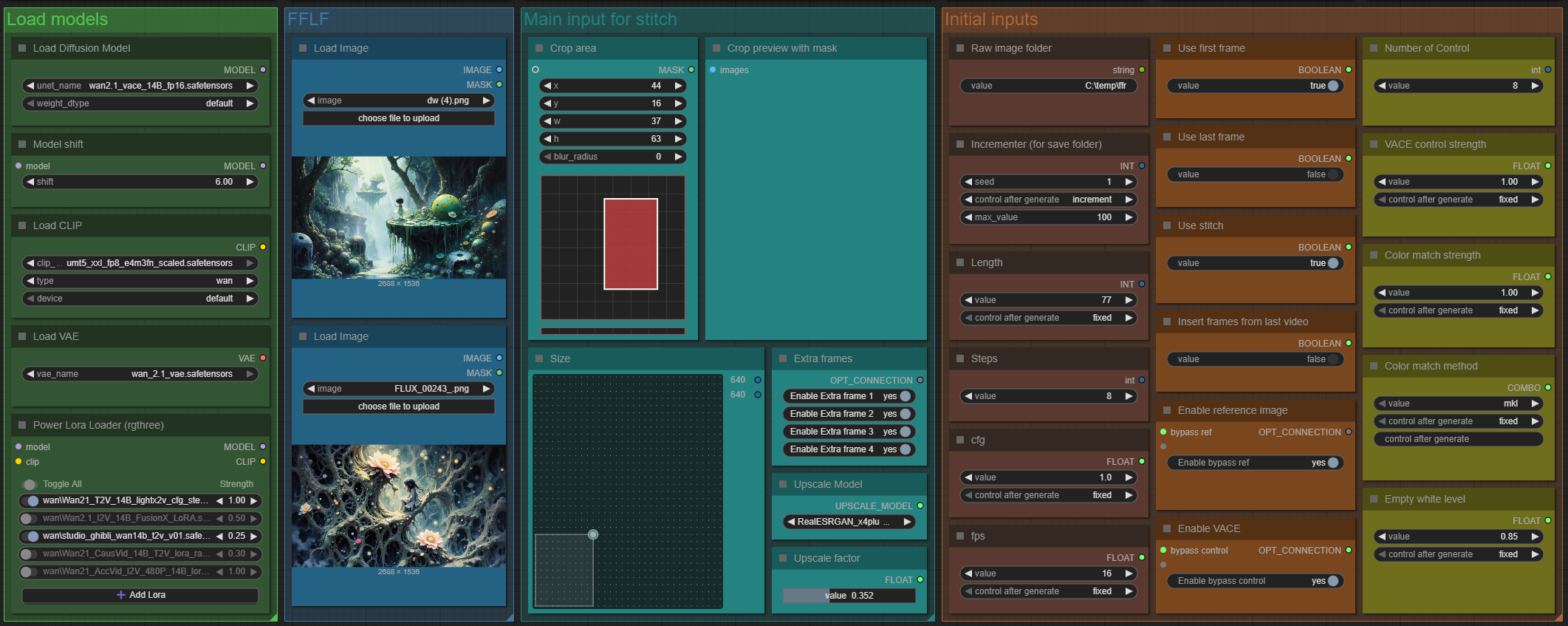
Task: Open the unet_name model dropdown
Action: point(140,86)
